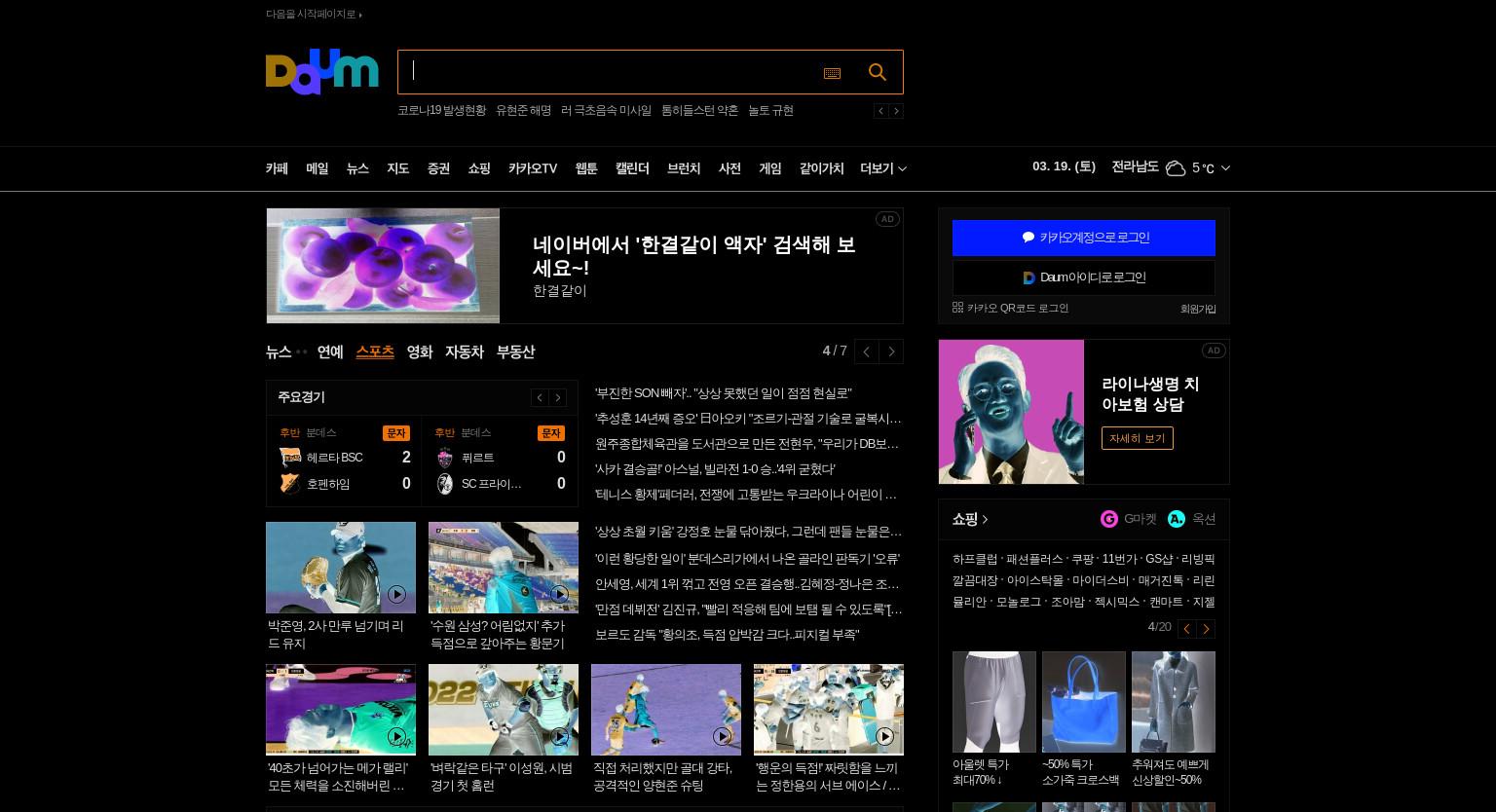Open headline '부진한 SON 빼자'
The width and height of the screenshot is (1496, 812).
tap(723, 393)
